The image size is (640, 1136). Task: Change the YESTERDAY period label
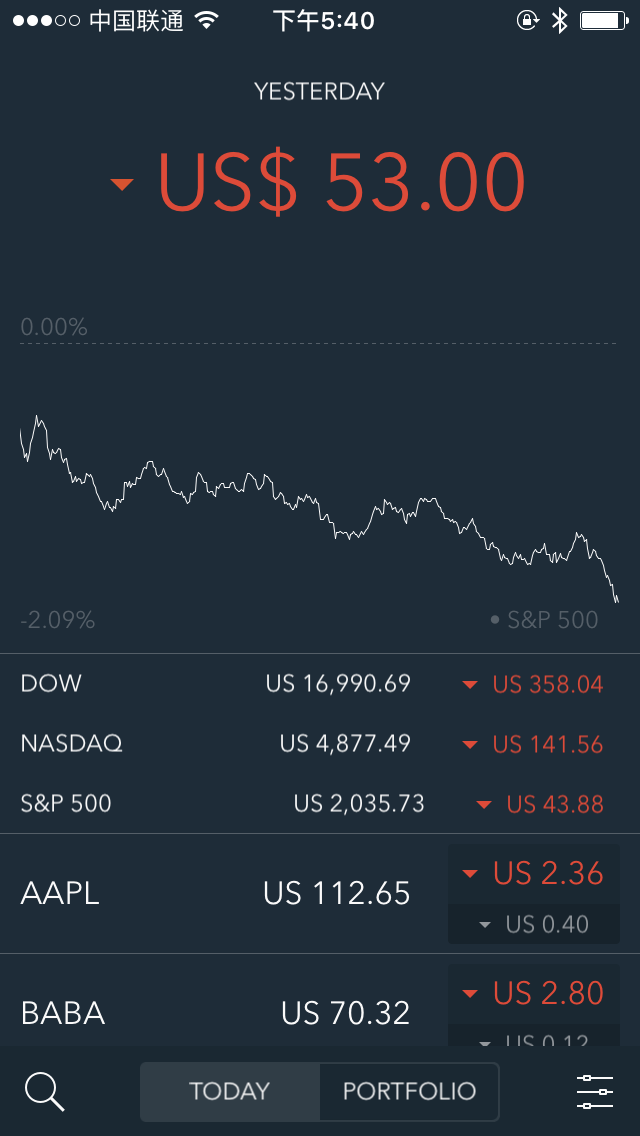click(320, 91)
